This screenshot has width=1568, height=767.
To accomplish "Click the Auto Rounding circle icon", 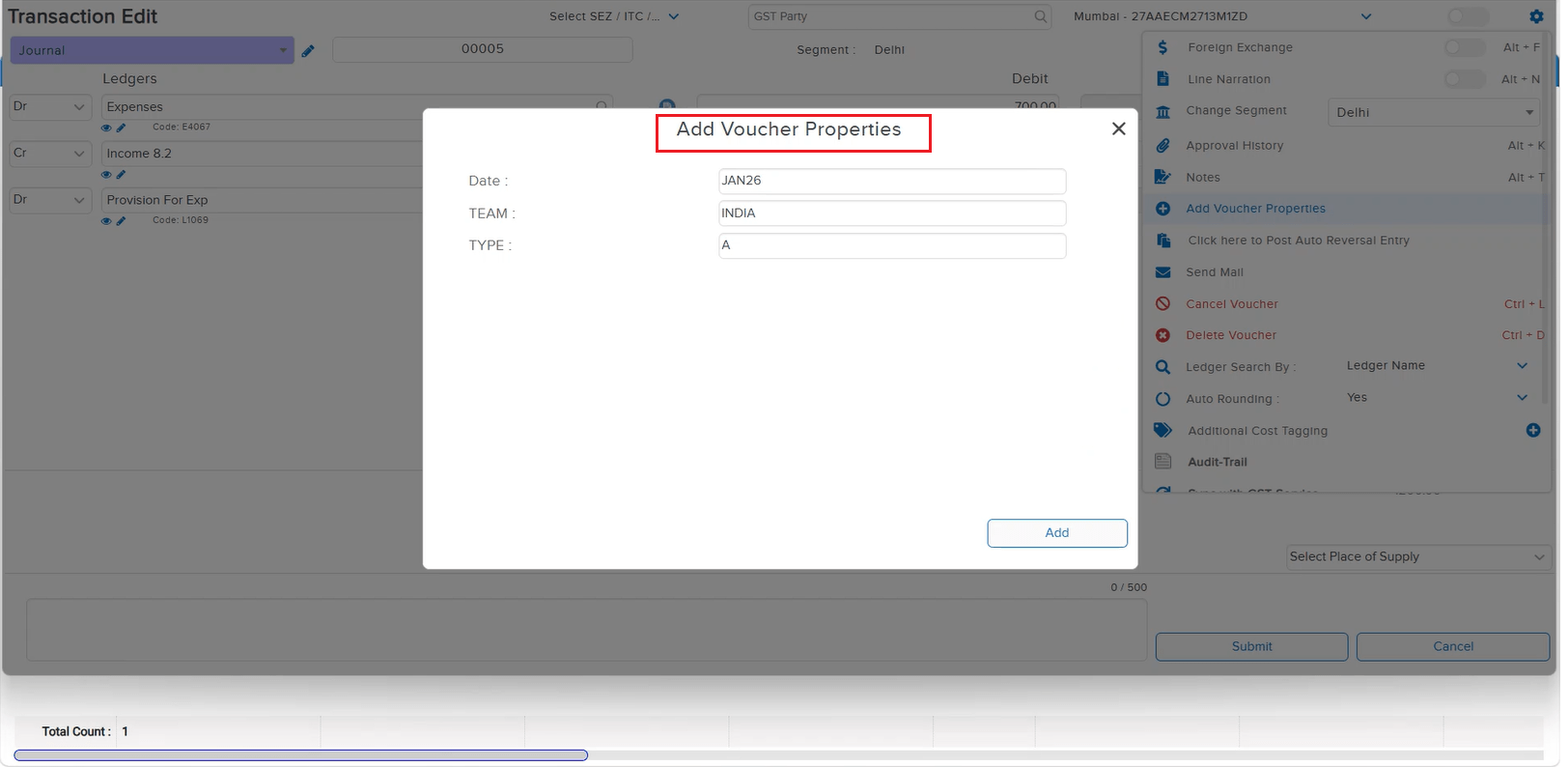I will point(1162,399).
